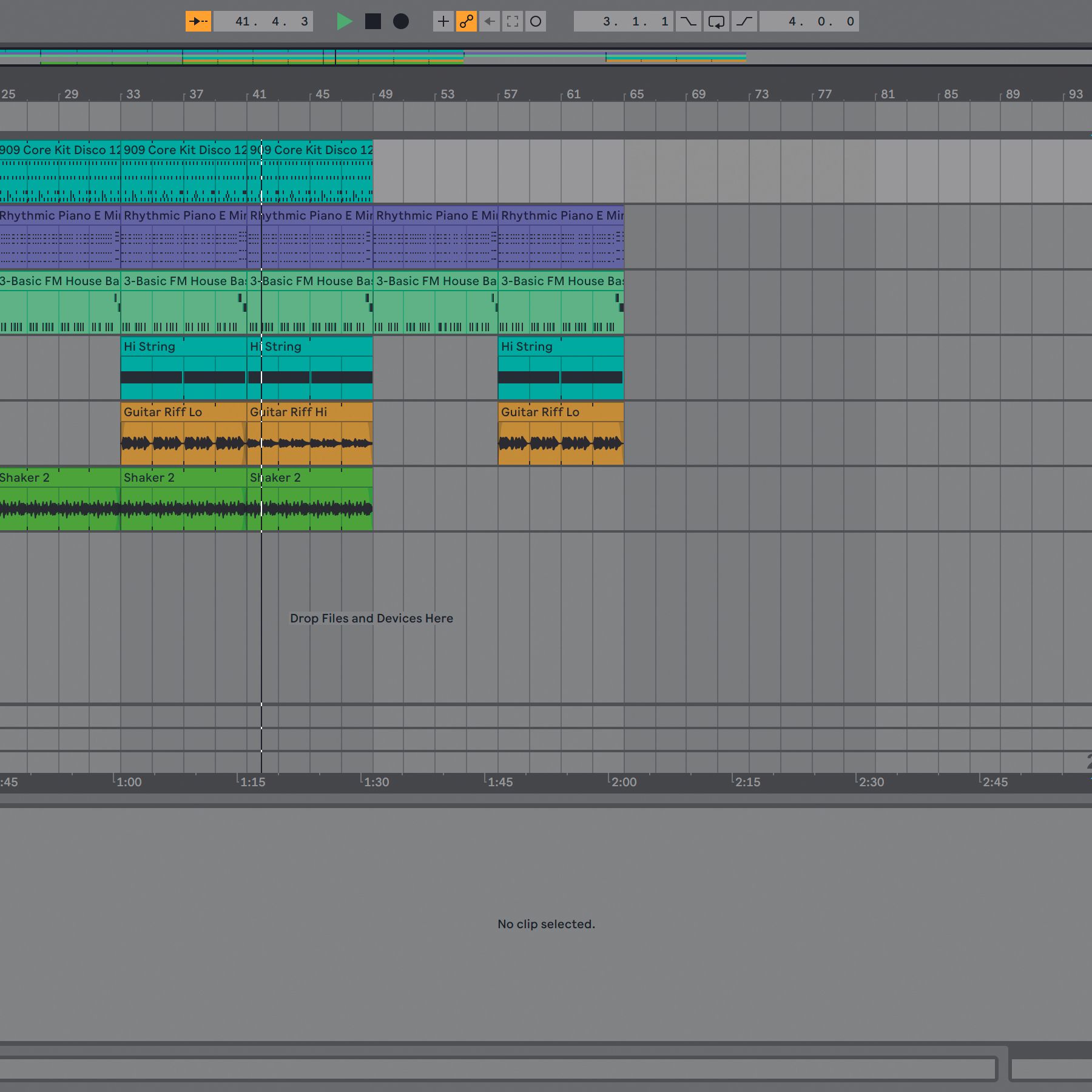Viewport: 1092px width, 1092px height.
Task: Toggle the Loop switch
Action: pos(716,21)
